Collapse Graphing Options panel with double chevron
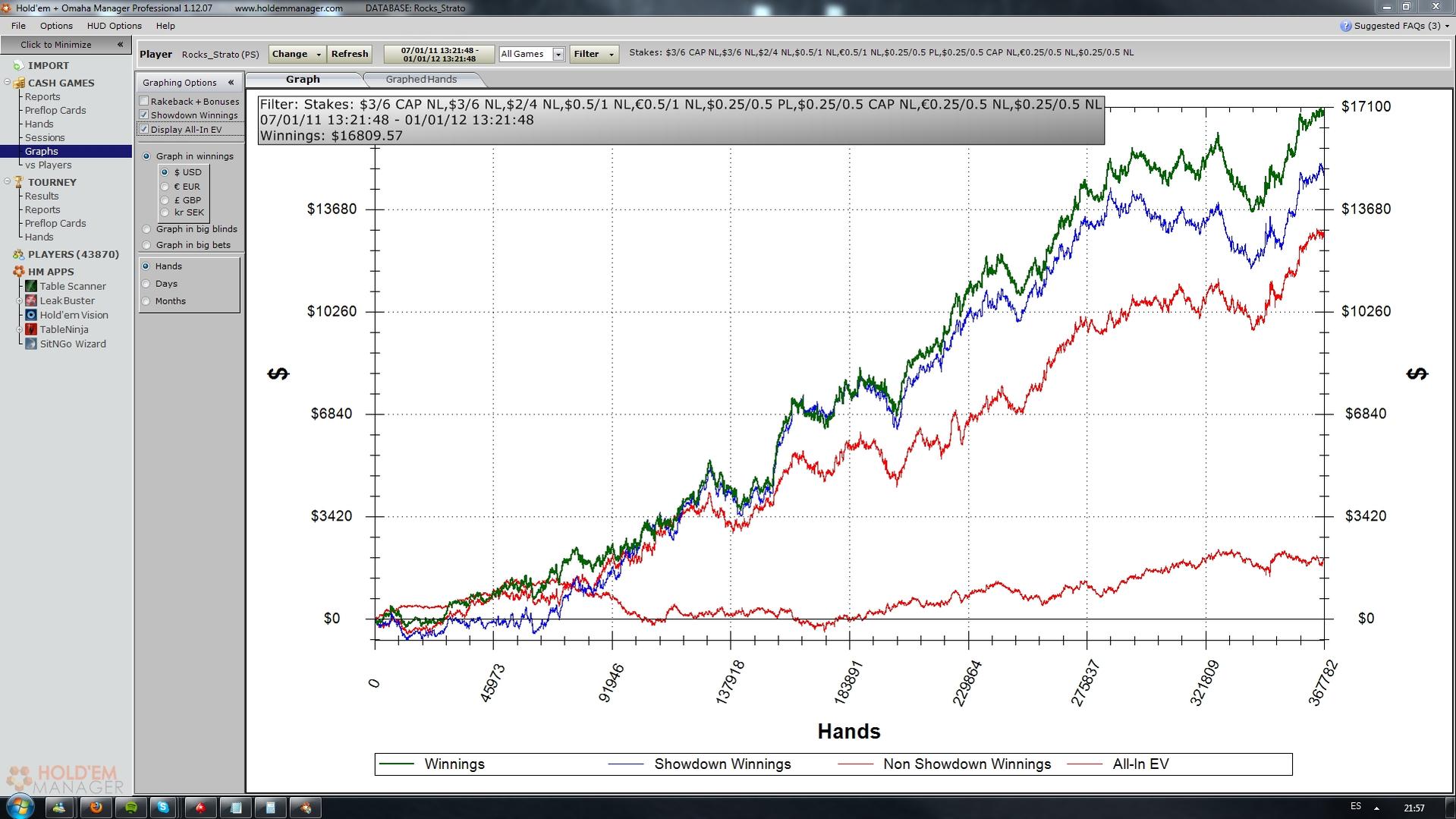The width and height of the screenshot is (1456, 819). [231, 83]
